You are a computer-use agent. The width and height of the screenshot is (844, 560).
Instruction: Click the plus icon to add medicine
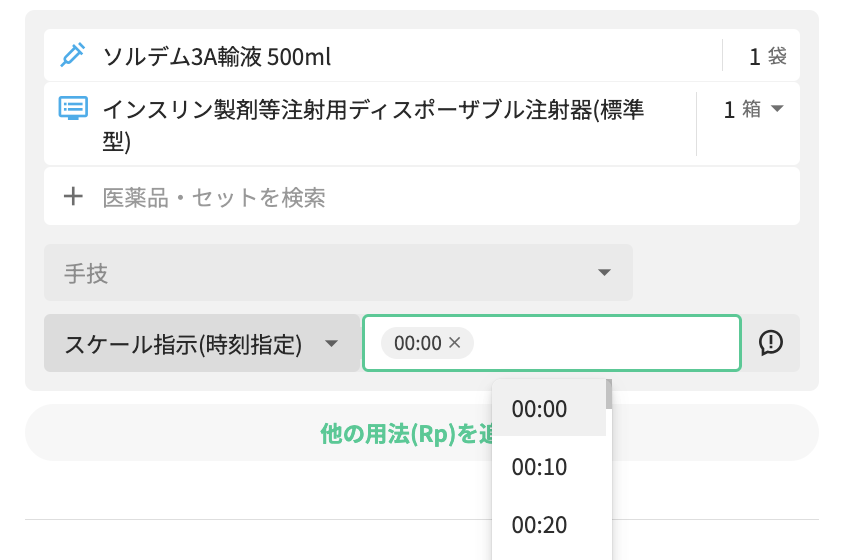point(73,197)
